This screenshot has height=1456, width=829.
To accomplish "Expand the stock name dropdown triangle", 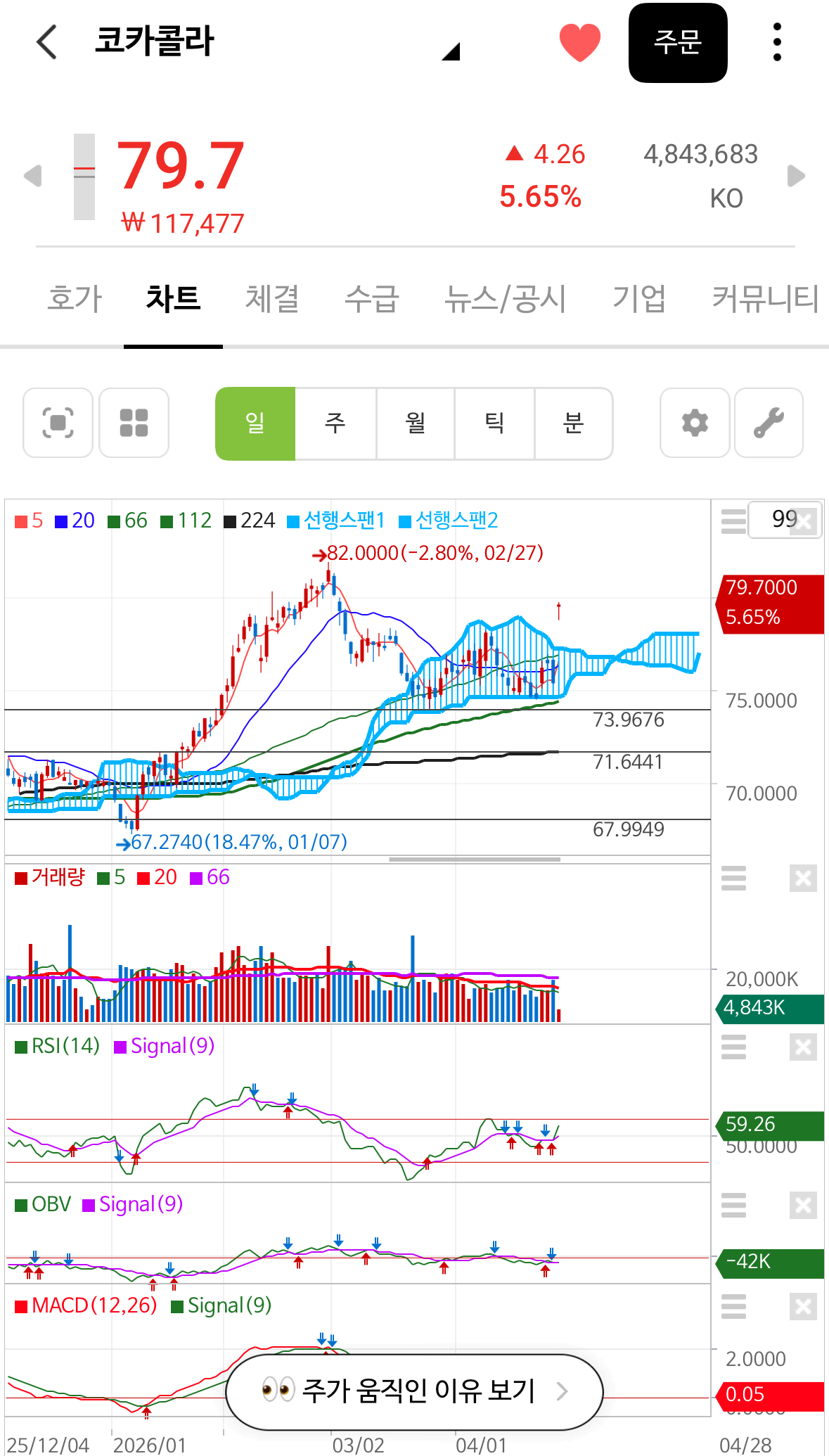I will tap(451, 51).
